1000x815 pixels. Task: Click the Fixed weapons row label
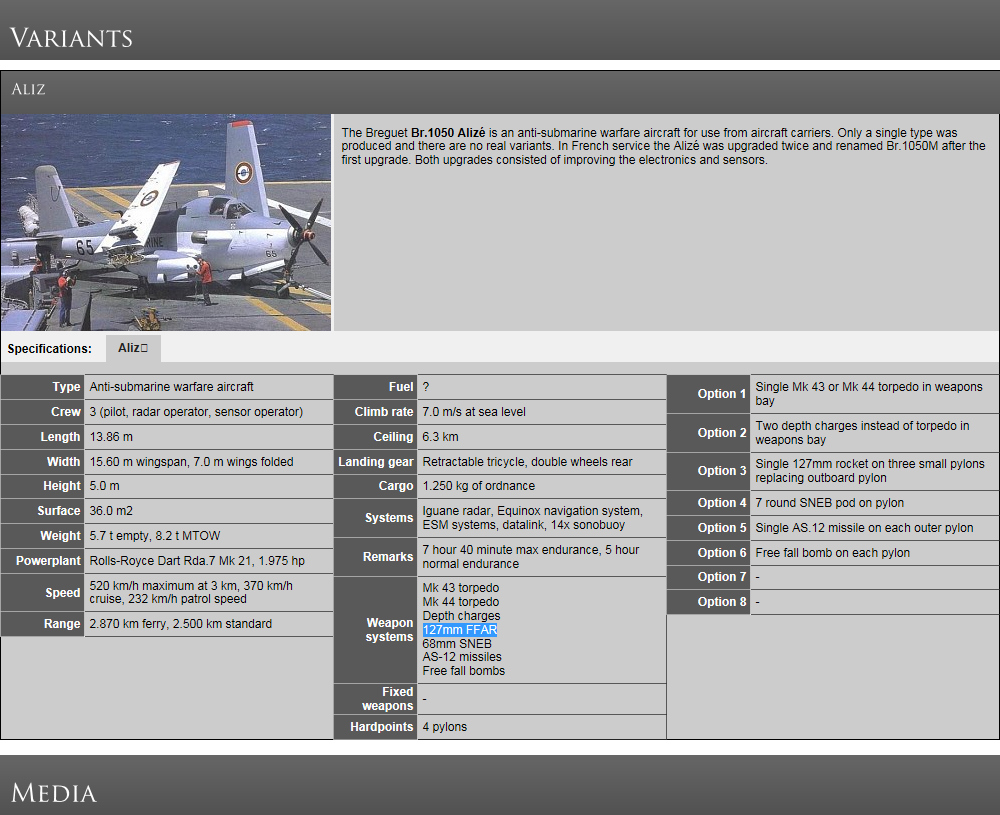point(388,699)
